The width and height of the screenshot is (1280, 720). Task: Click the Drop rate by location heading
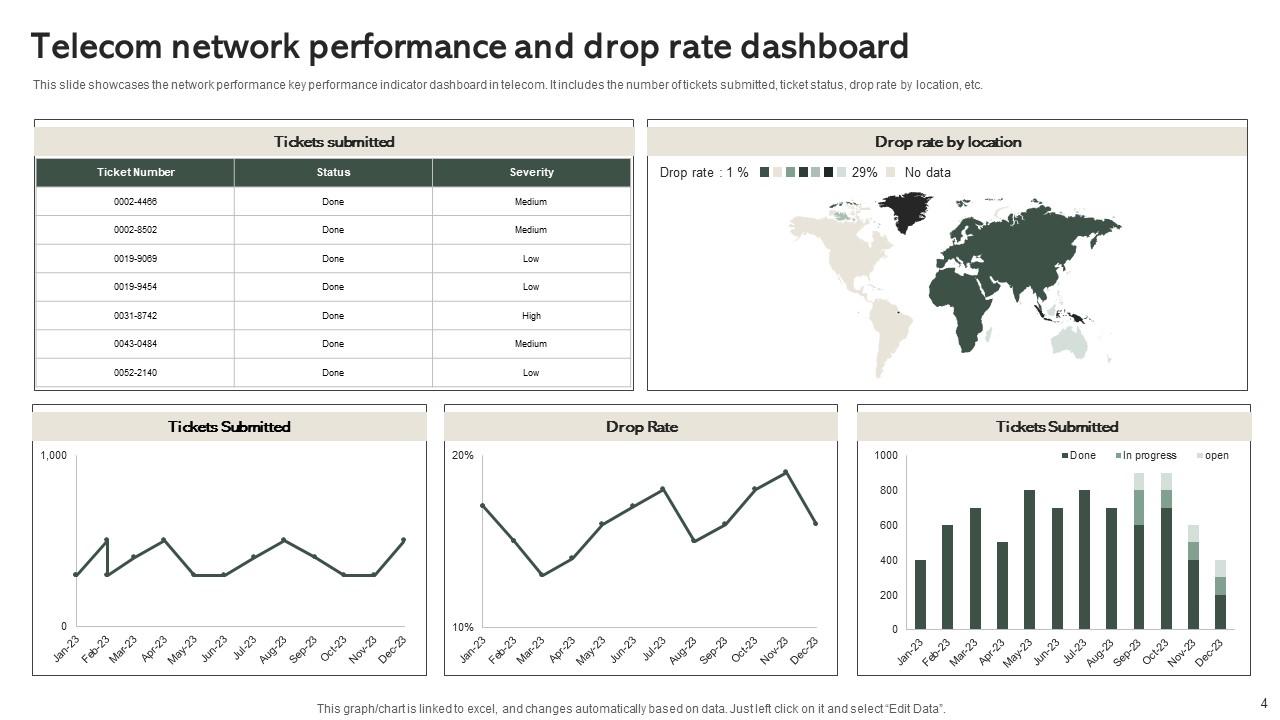click(x=947, y=142)
